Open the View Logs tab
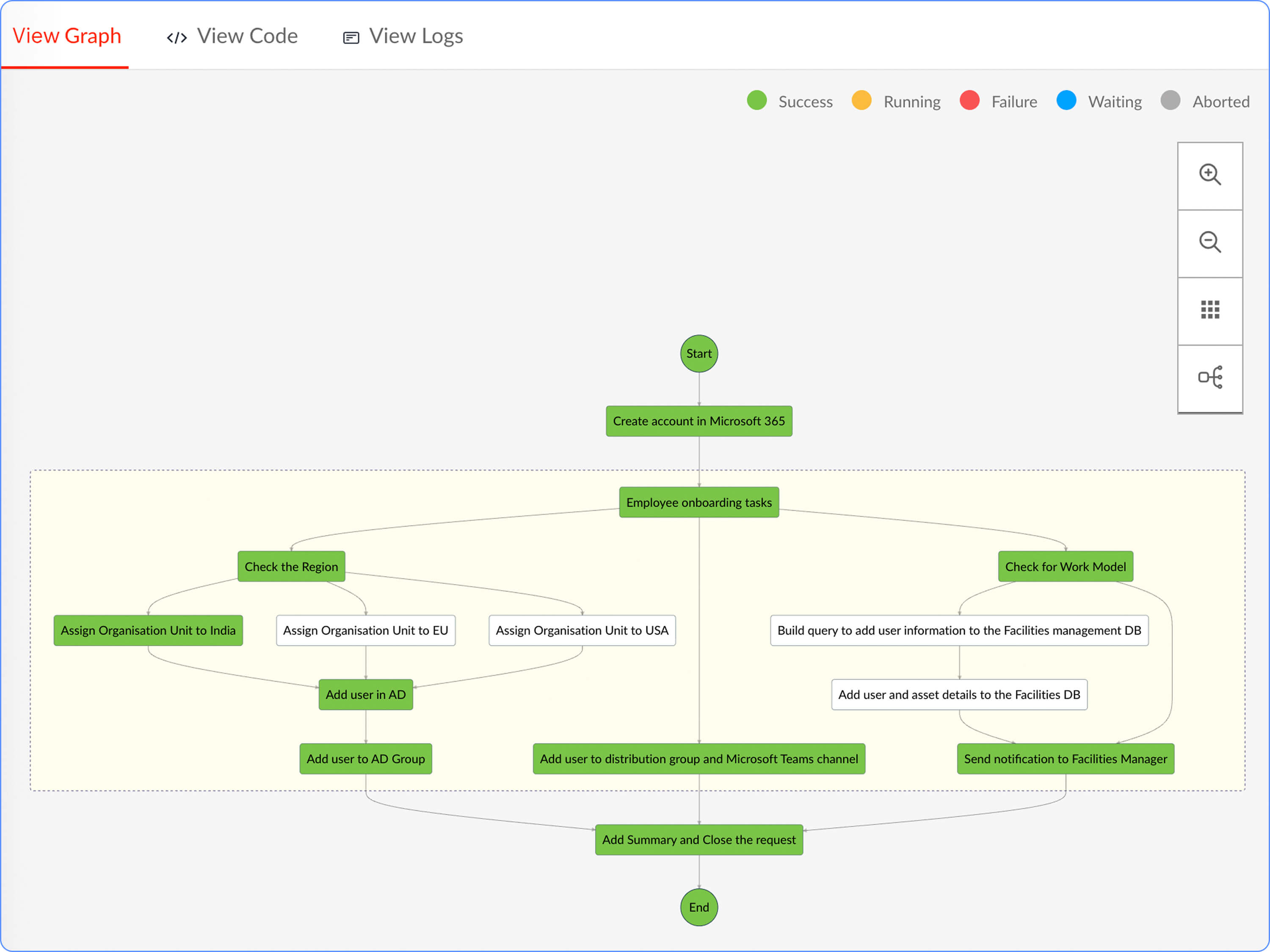The width and height of the screenshot is (1270, 952). [x=416, y=36]
